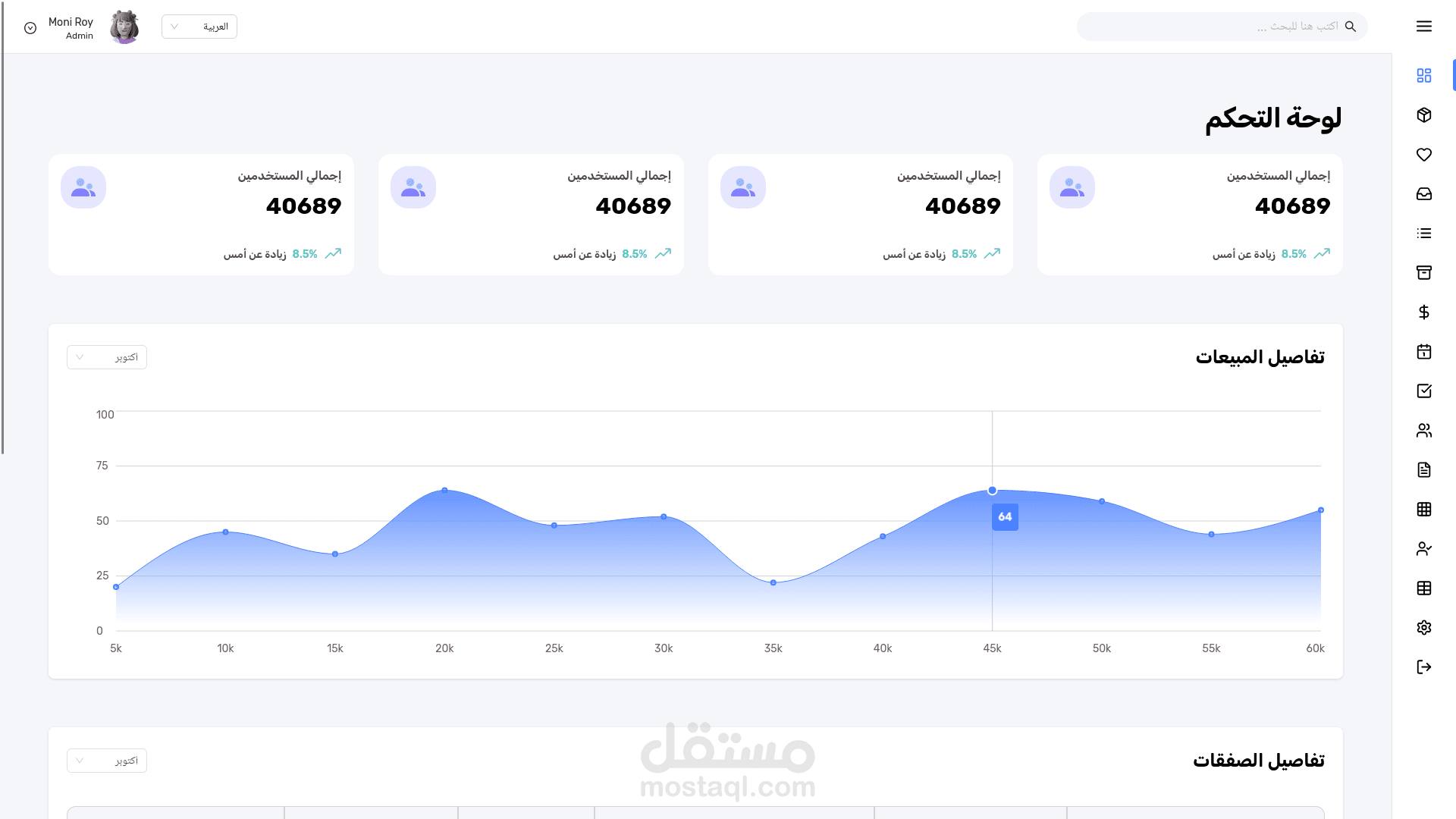Open the products box icon in sidebar
This screenshot has width=1456, height=819.
[1423, 115]
